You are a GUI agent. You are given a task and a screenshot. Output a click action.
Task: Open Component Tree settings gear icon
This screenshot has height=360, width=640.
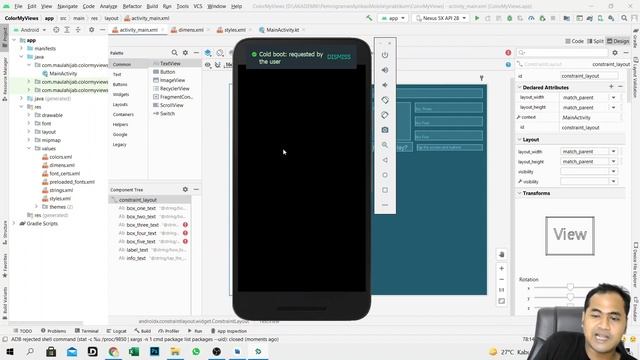185,189
